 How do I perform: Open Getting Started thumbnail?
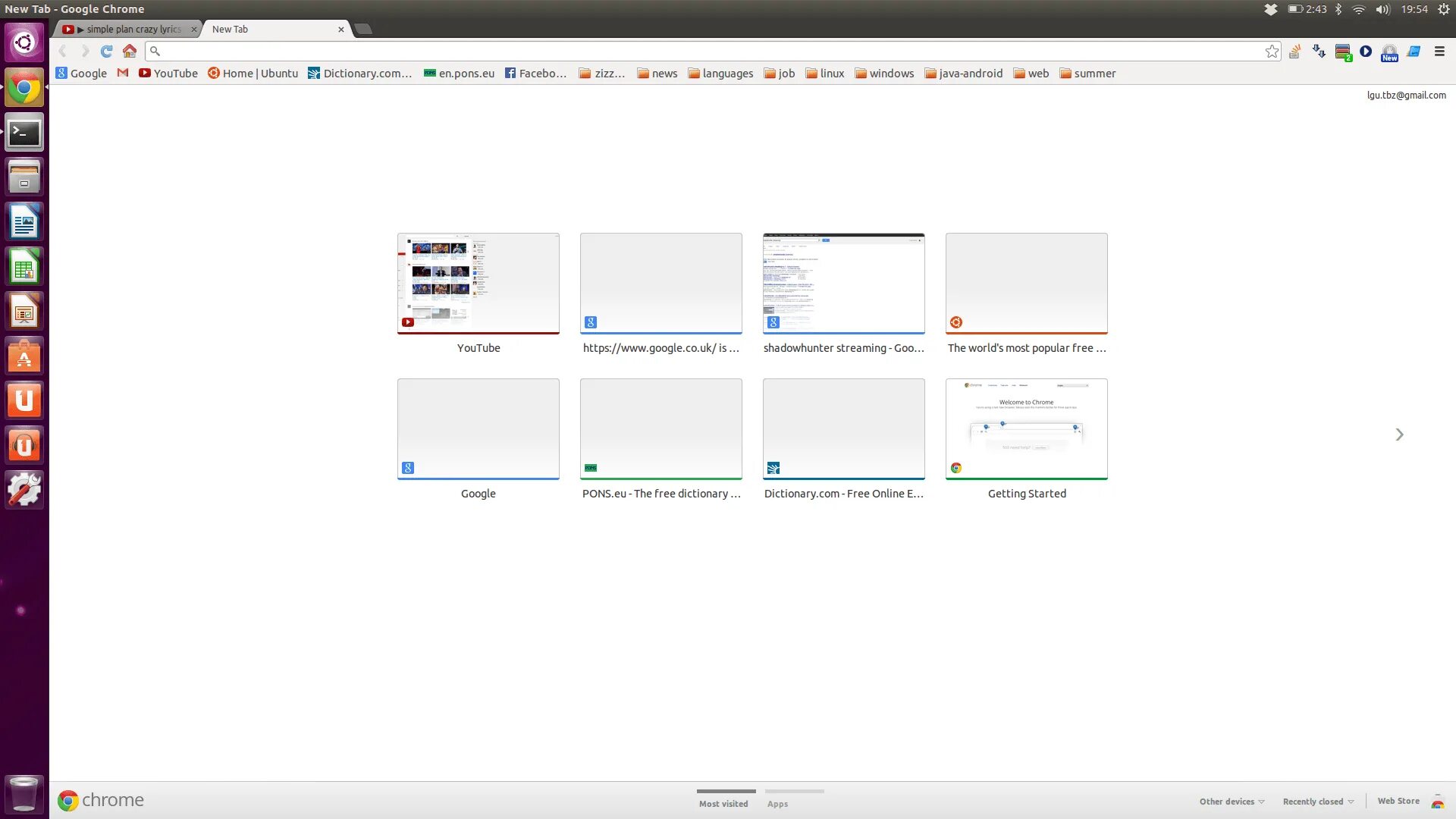[1026, 429]
